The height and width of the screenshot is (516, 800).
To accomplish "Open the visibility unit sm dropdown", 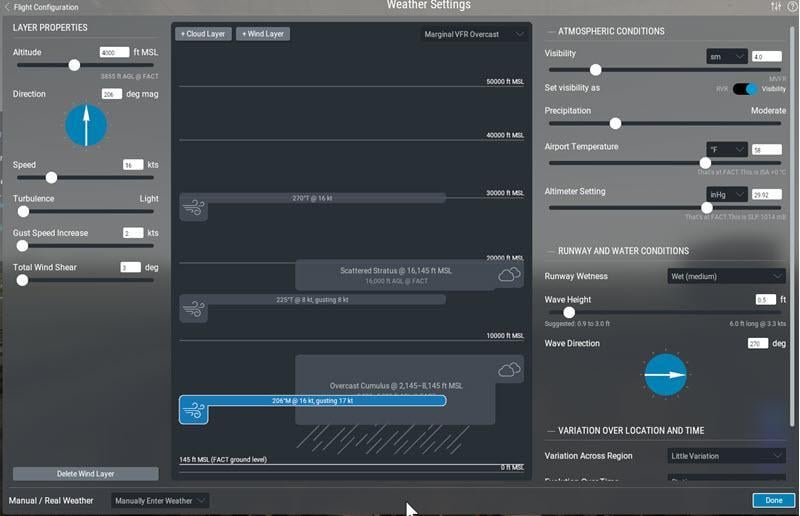I will tap(727, 57).
